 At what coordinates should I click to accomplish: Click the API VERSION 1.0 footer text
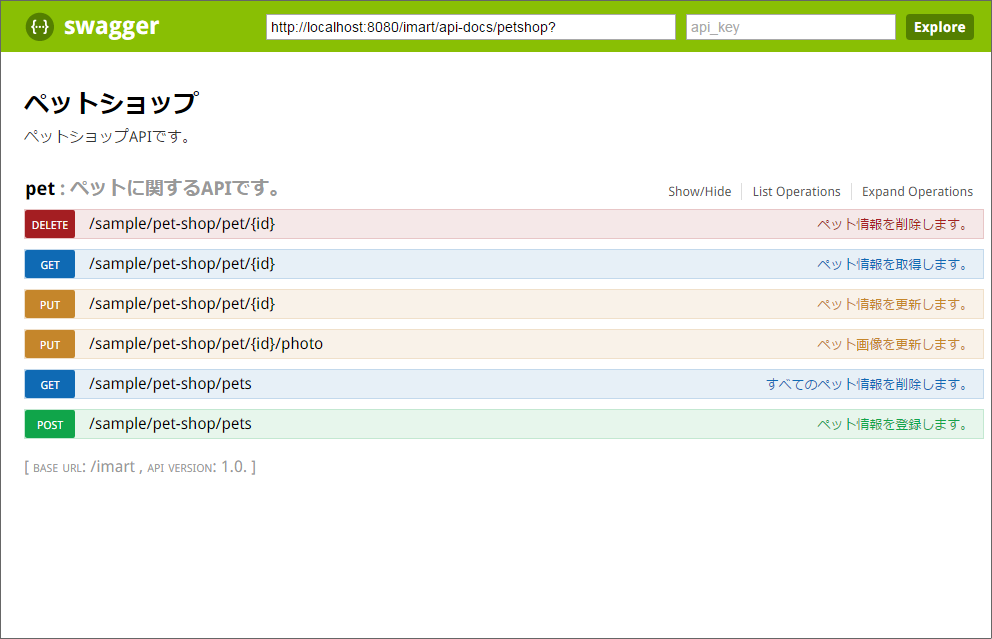point(197,467)
